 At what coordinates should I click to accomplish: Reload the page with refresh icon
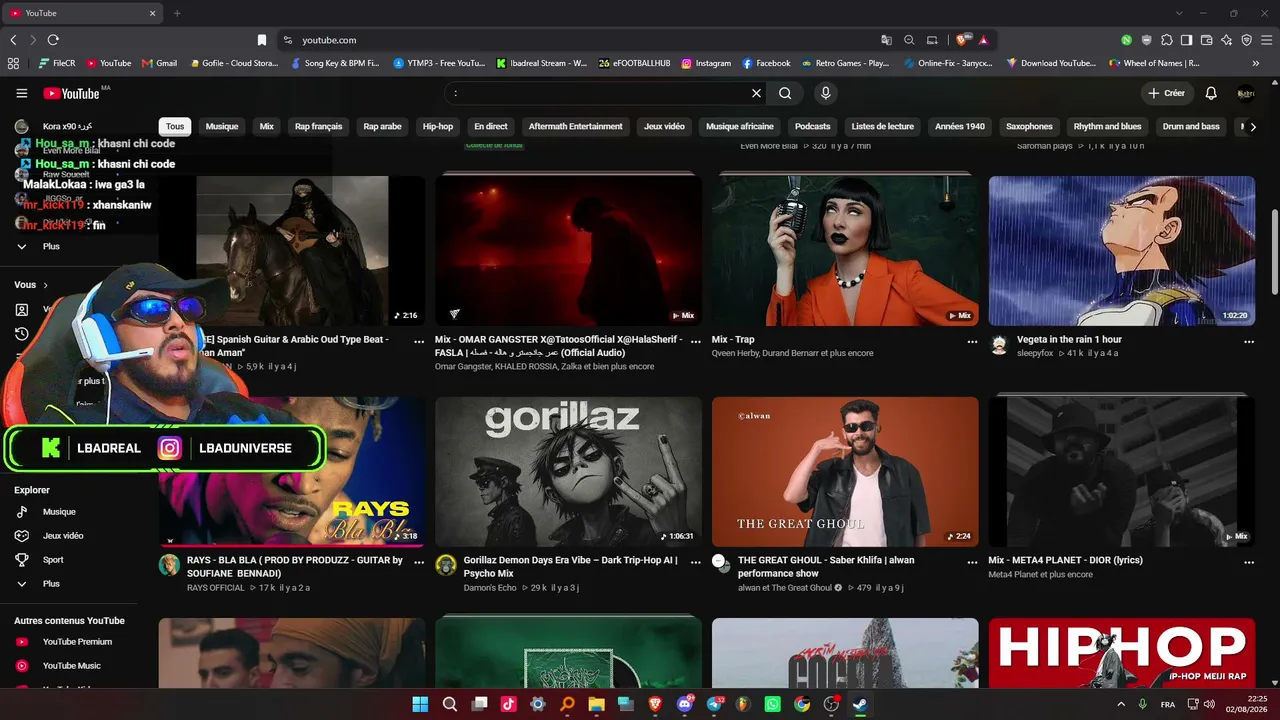[53, 40]
